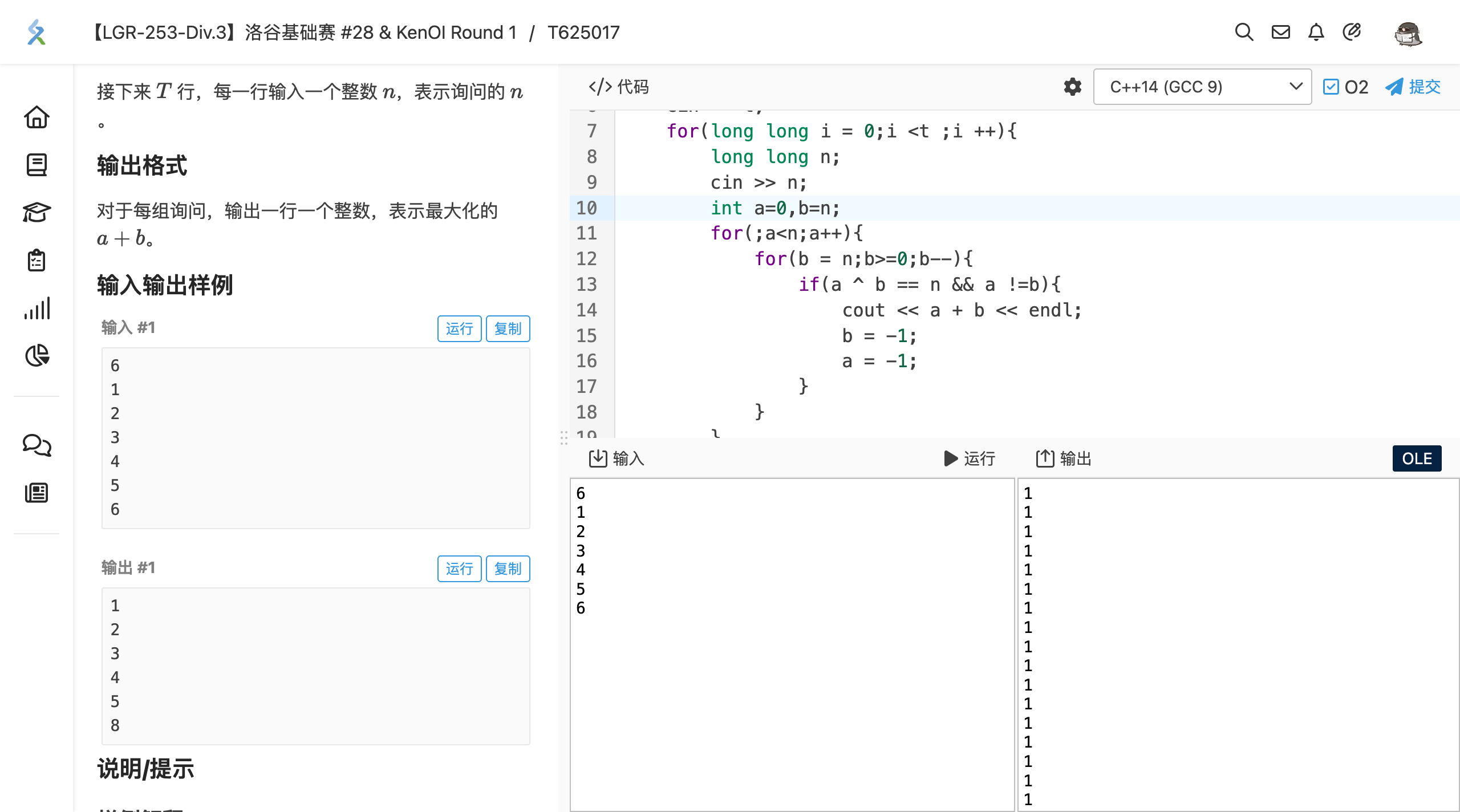Viewport: 1460px width, 812px height.
Task: Open the notifications bell icon
Action: click(x=1316, y=33)
